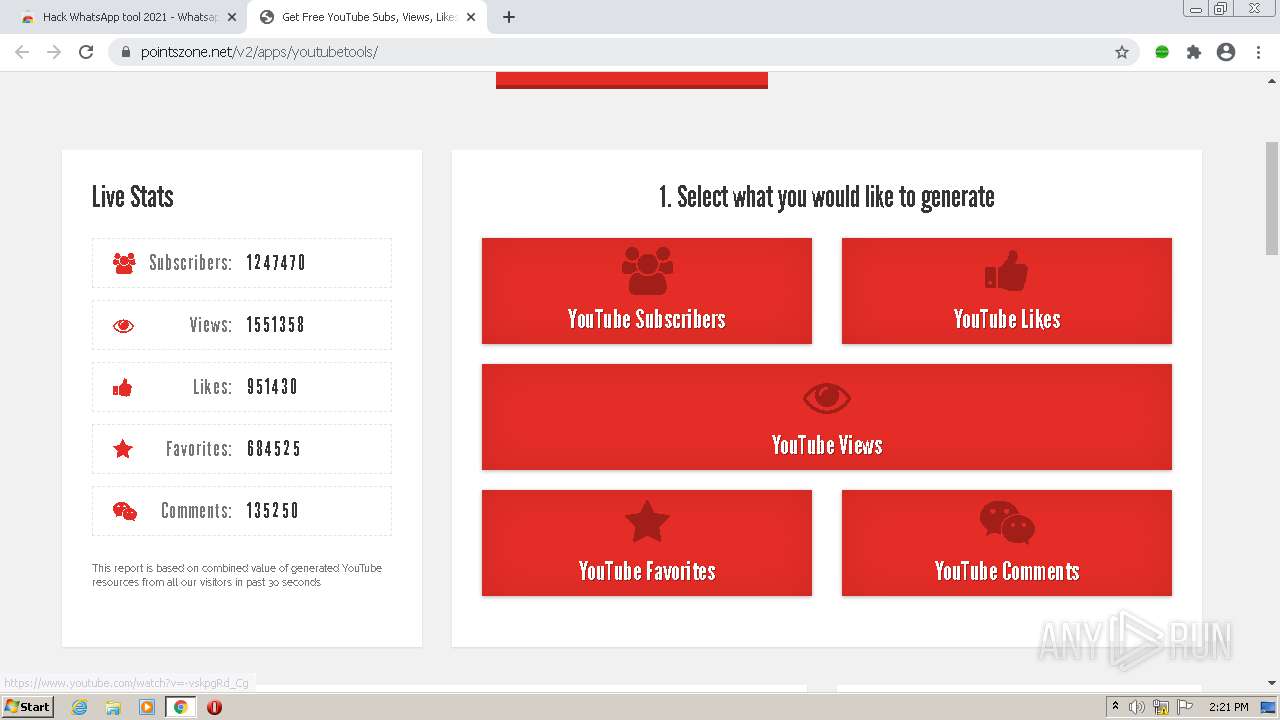Click the thumbs-up icon beside Likes stat
The width and height of the screenshot is (1280, 720).
[x=123, y=387]
